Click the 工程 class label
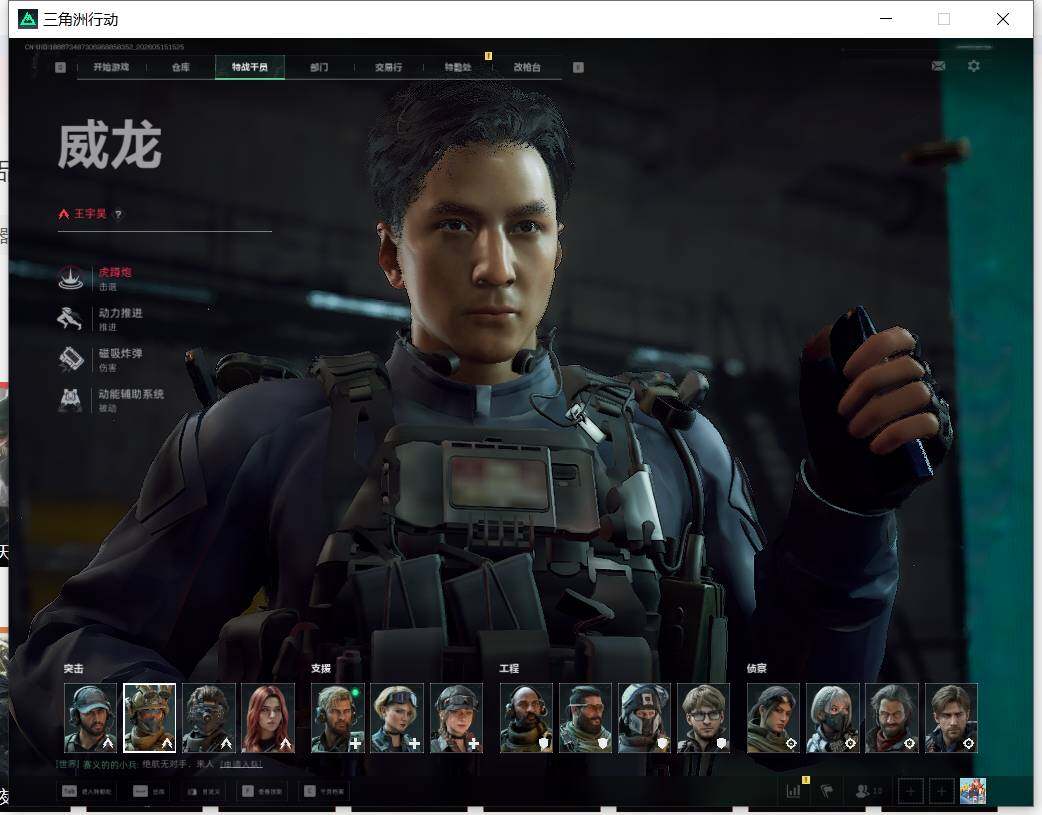This screenshot has height=815, width=1042. [x=509, y=669]
